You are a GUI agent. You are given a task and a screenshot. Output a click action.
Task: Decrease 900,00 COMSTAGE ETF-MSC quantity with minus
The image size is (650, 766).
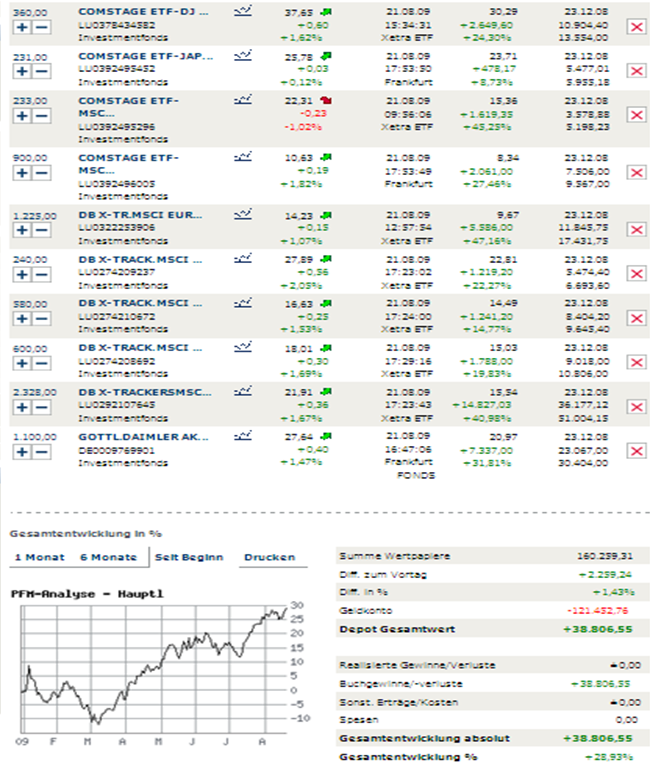coord(42,173)
